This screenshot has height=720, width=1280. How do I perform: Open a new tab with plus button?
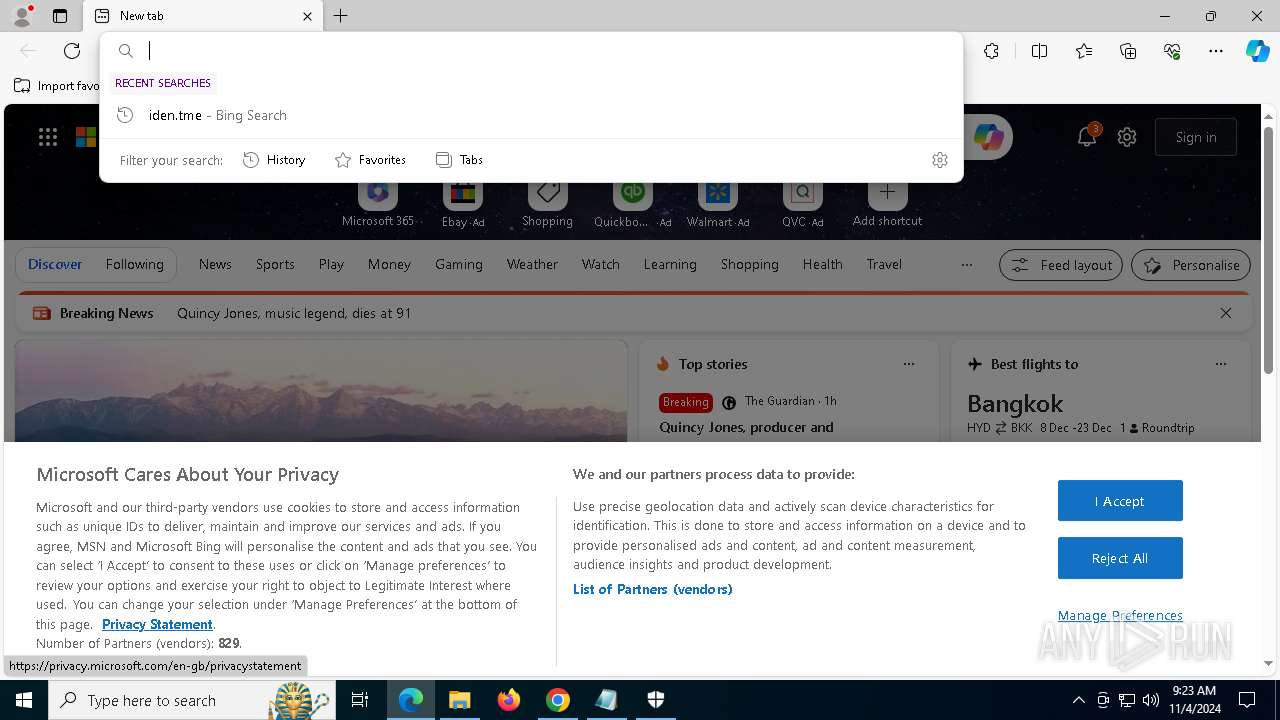tap(340, 16)
